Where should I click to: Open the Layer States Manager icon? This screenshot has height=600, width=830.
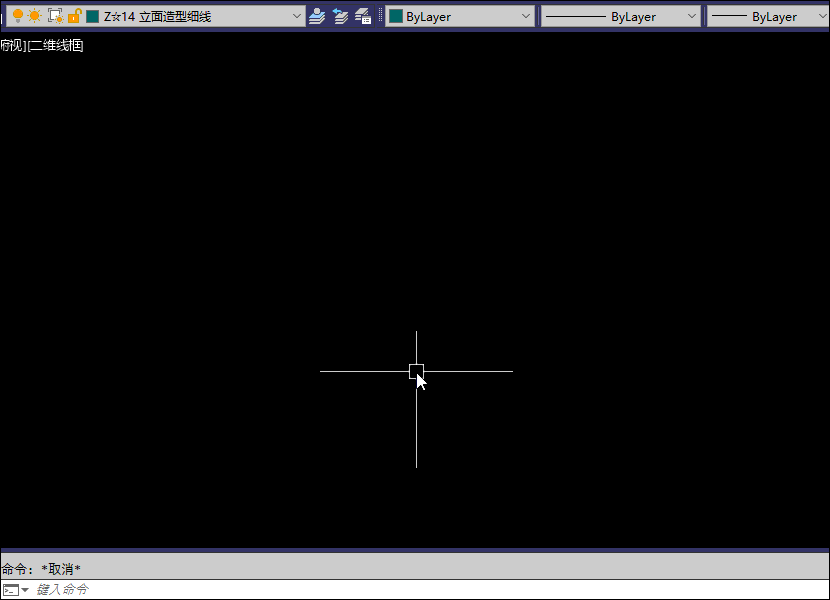click(363, 16)
